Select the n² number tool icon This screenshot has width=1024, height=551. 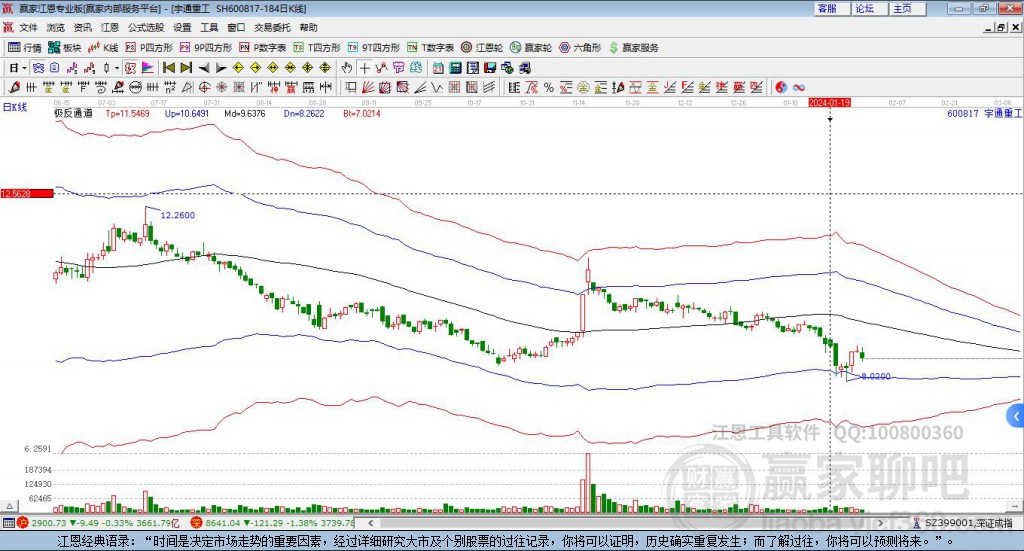point(170,87)
